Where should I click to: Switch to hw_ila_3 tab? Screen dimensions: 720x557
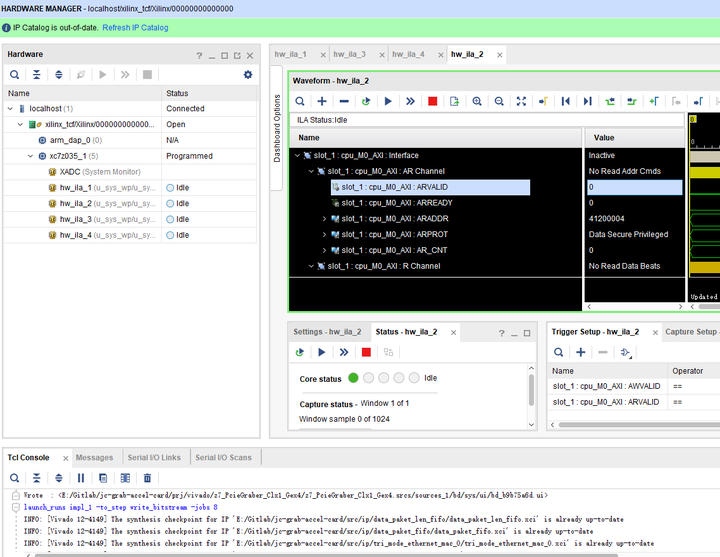click(x=349, y=54)
